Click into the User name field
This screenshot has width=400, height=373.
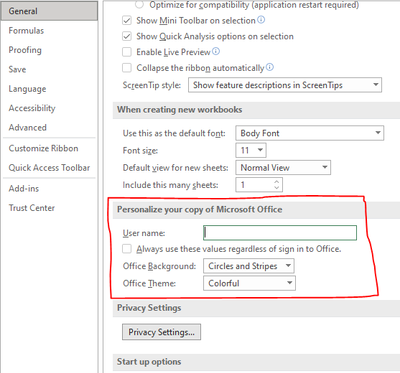[280, 233]
